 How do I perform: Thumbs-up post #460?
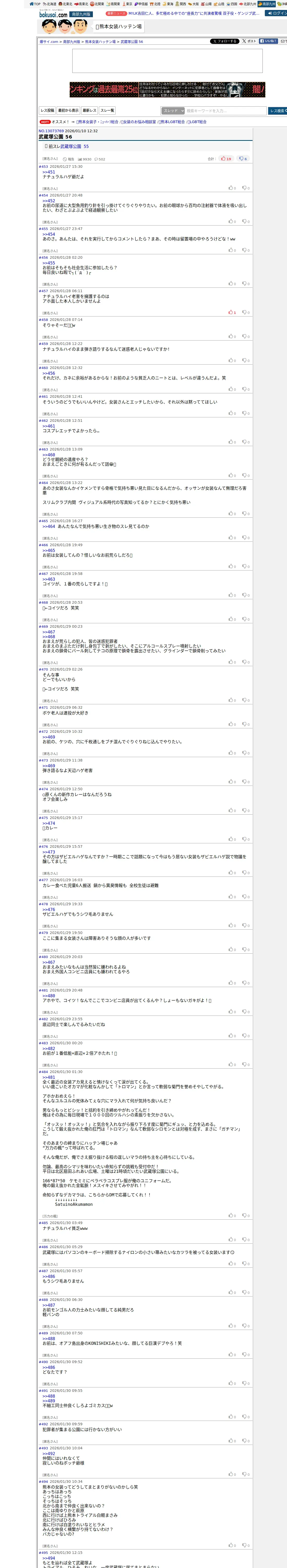point(232,389)
